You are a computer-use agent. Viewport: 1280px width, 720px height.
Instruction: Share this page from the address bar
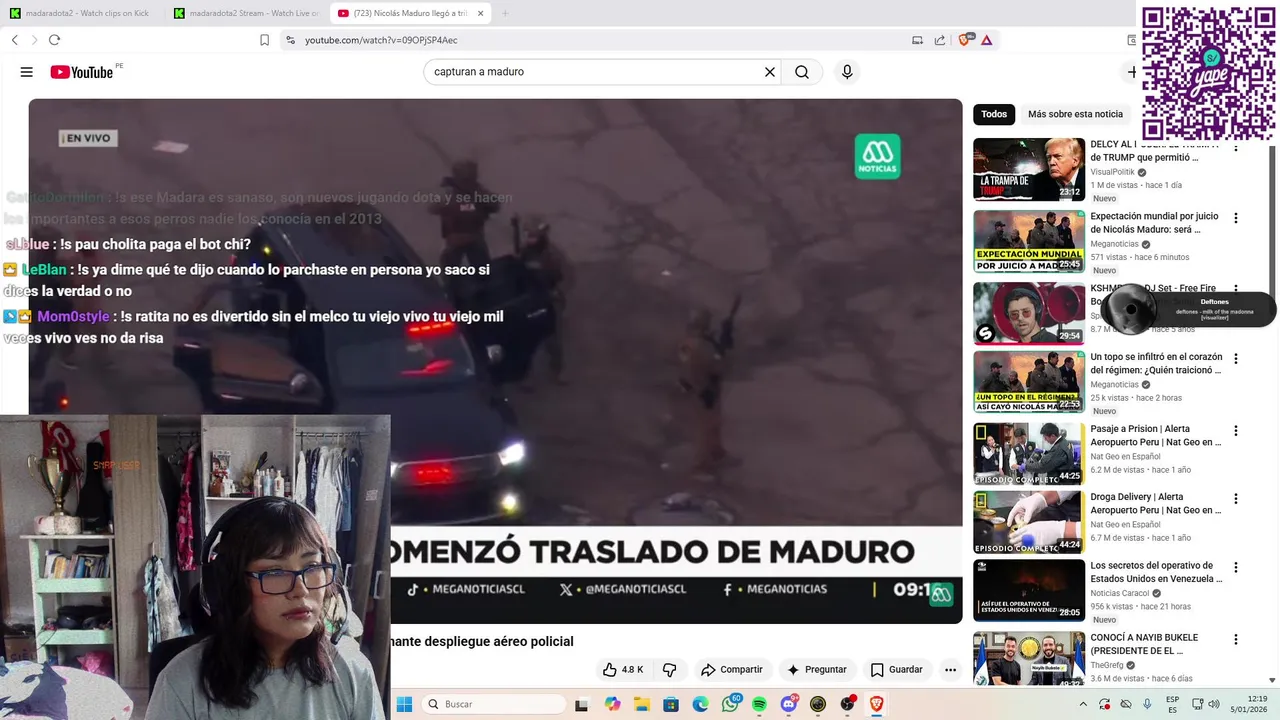coord(940,40)
